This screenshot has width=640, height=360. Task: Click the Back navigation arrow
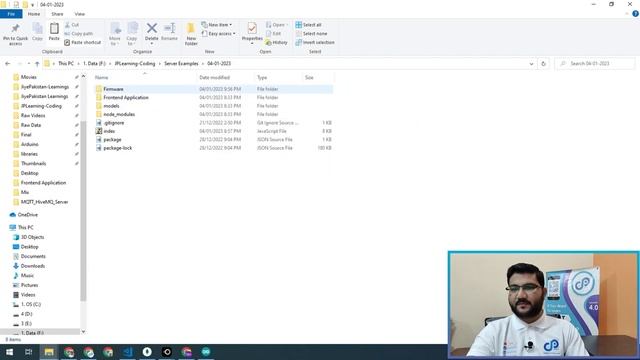tap(7, 64)
